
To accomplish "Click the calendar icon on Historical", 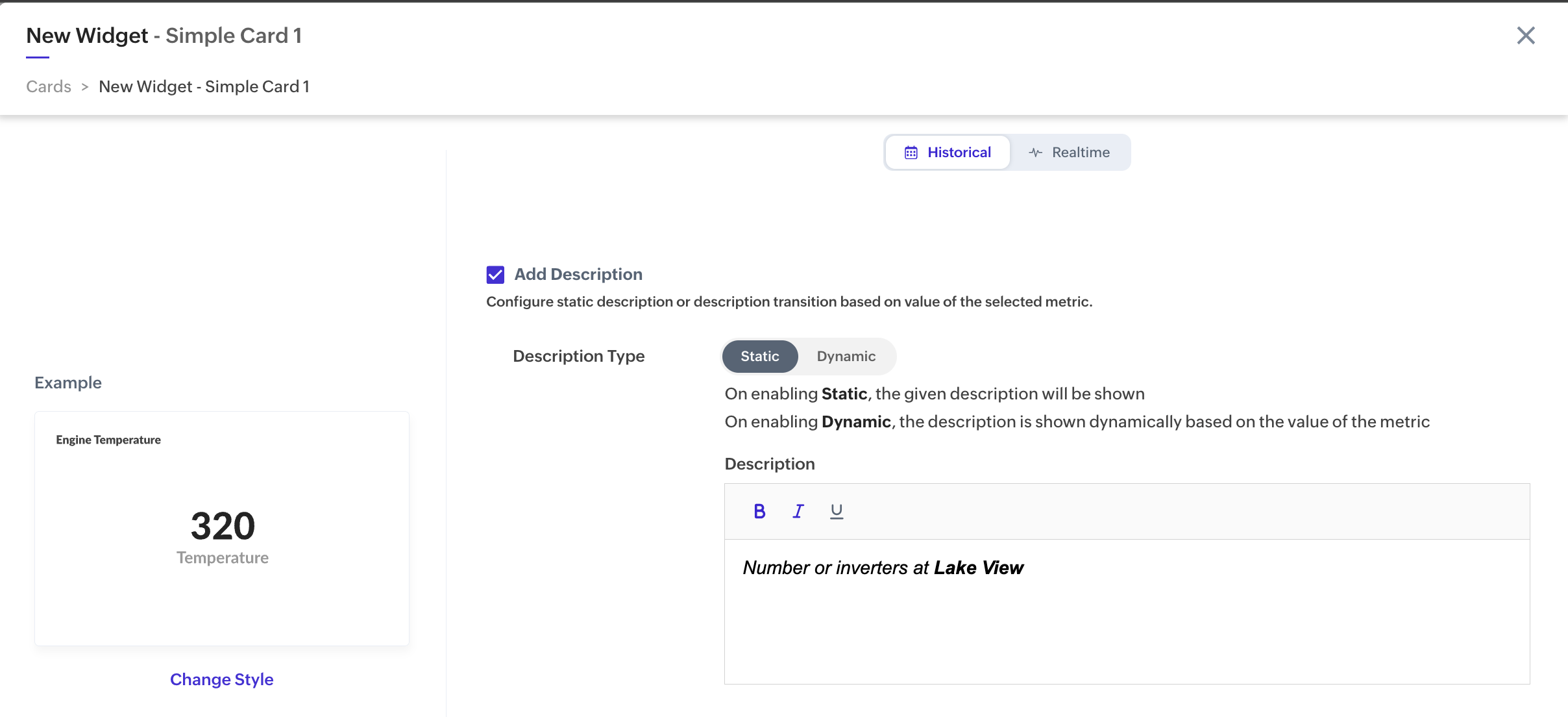I will [x=911, y=153].
